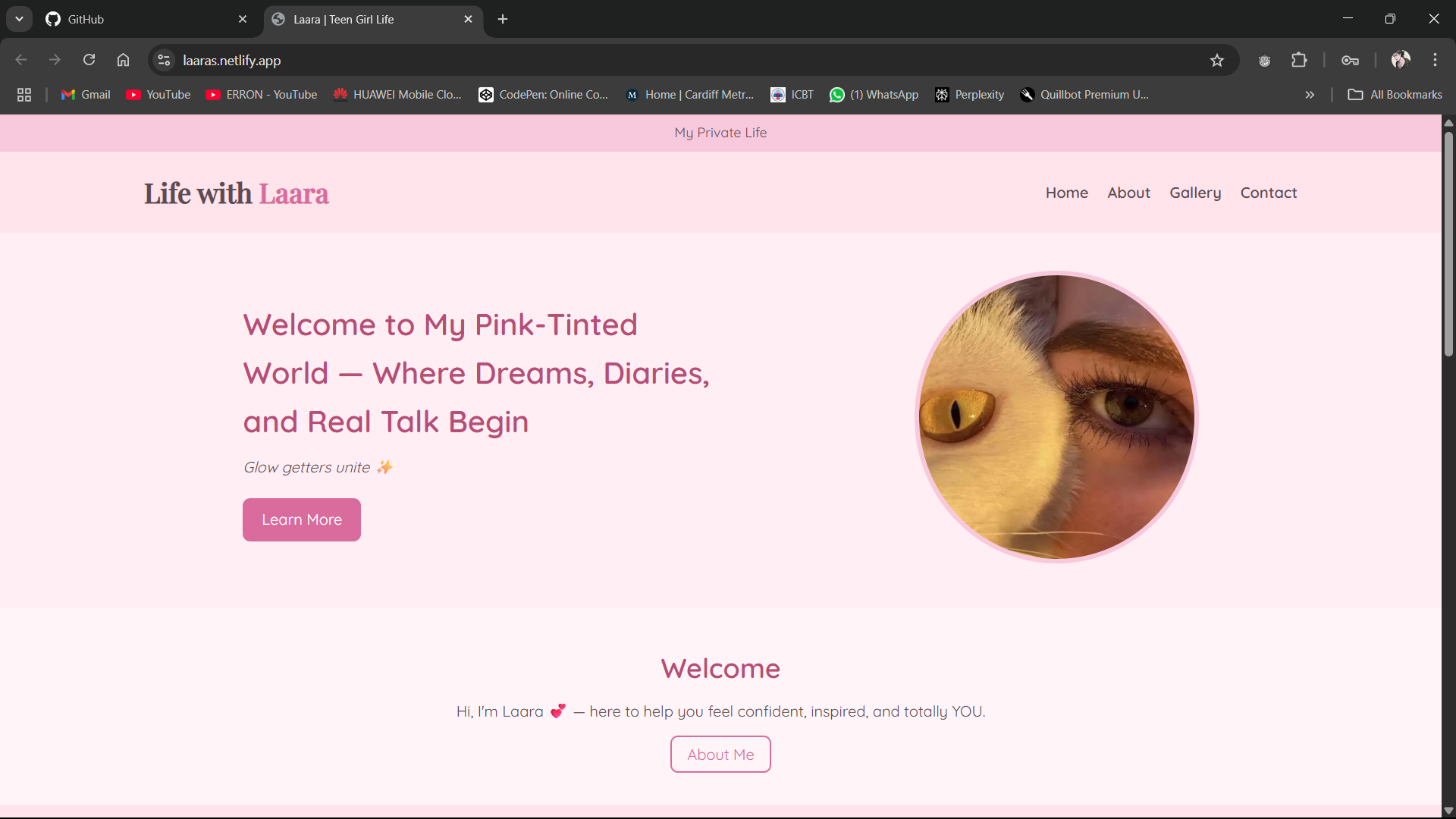
Task: Open the Gmail bookmark
Action: click(84, 94)
